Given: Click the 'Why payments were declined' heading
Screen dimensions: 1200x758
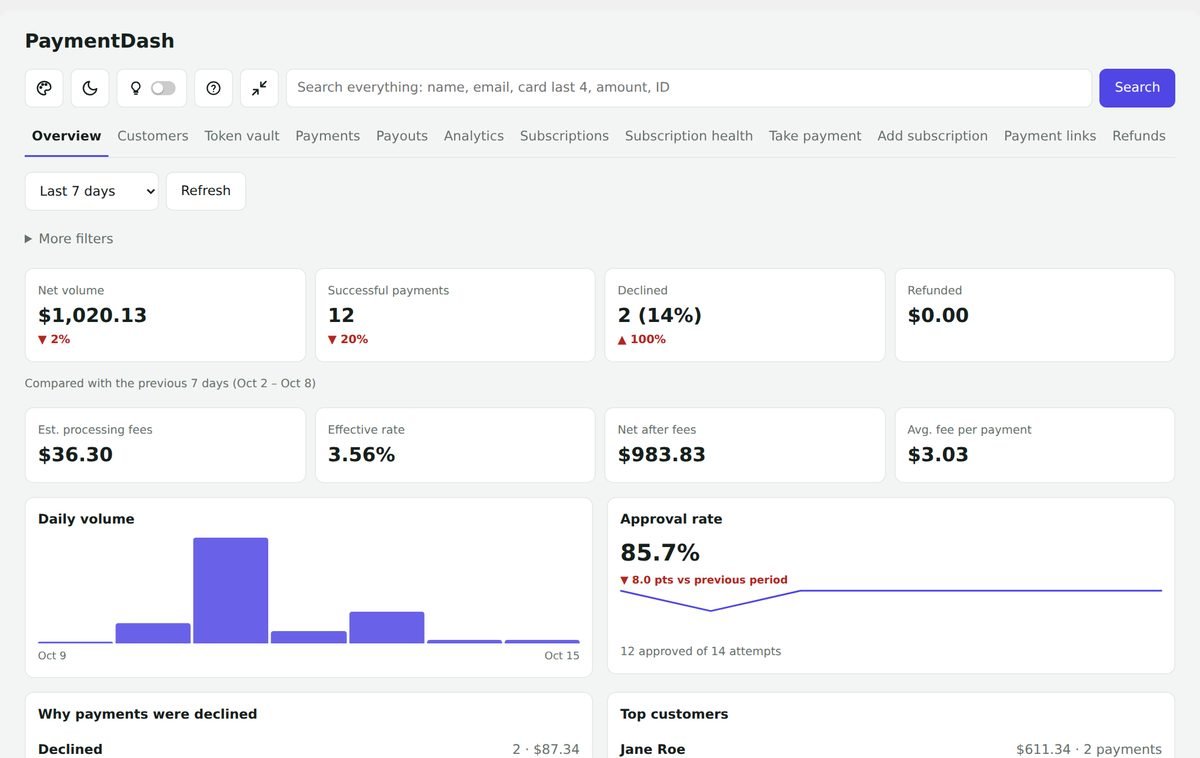Looking at the screenshot, I should pos(148,714).
